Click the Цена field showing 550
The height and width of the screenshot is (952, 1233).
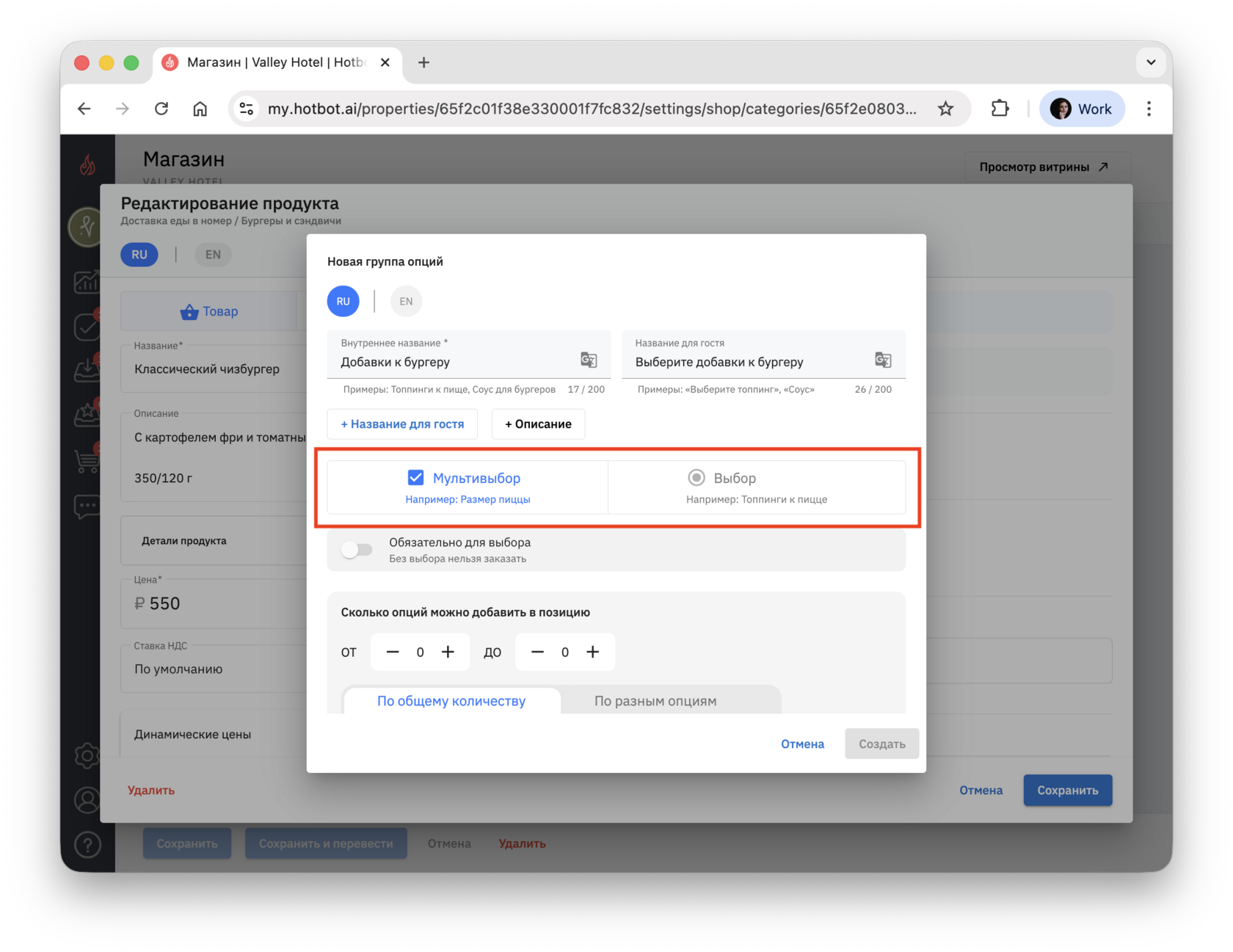click(x=214, y=603)
